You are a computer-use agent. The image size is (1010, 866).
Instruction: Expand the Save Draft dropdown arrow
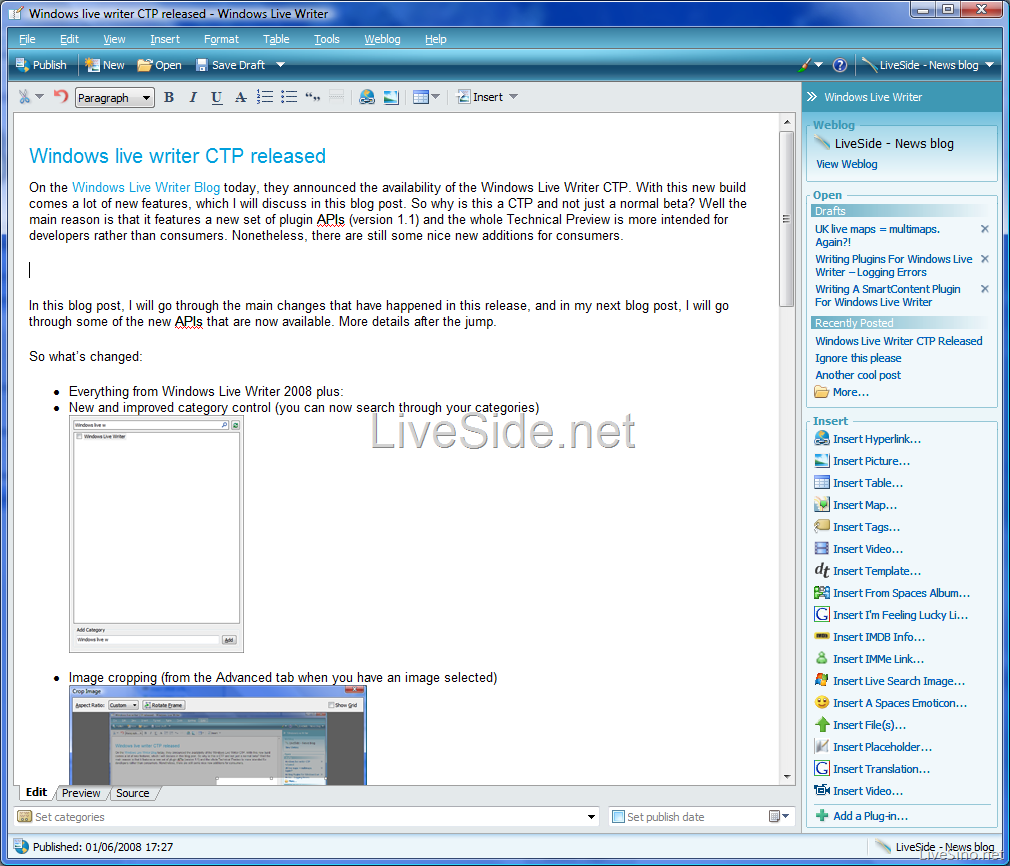[280, 65]
